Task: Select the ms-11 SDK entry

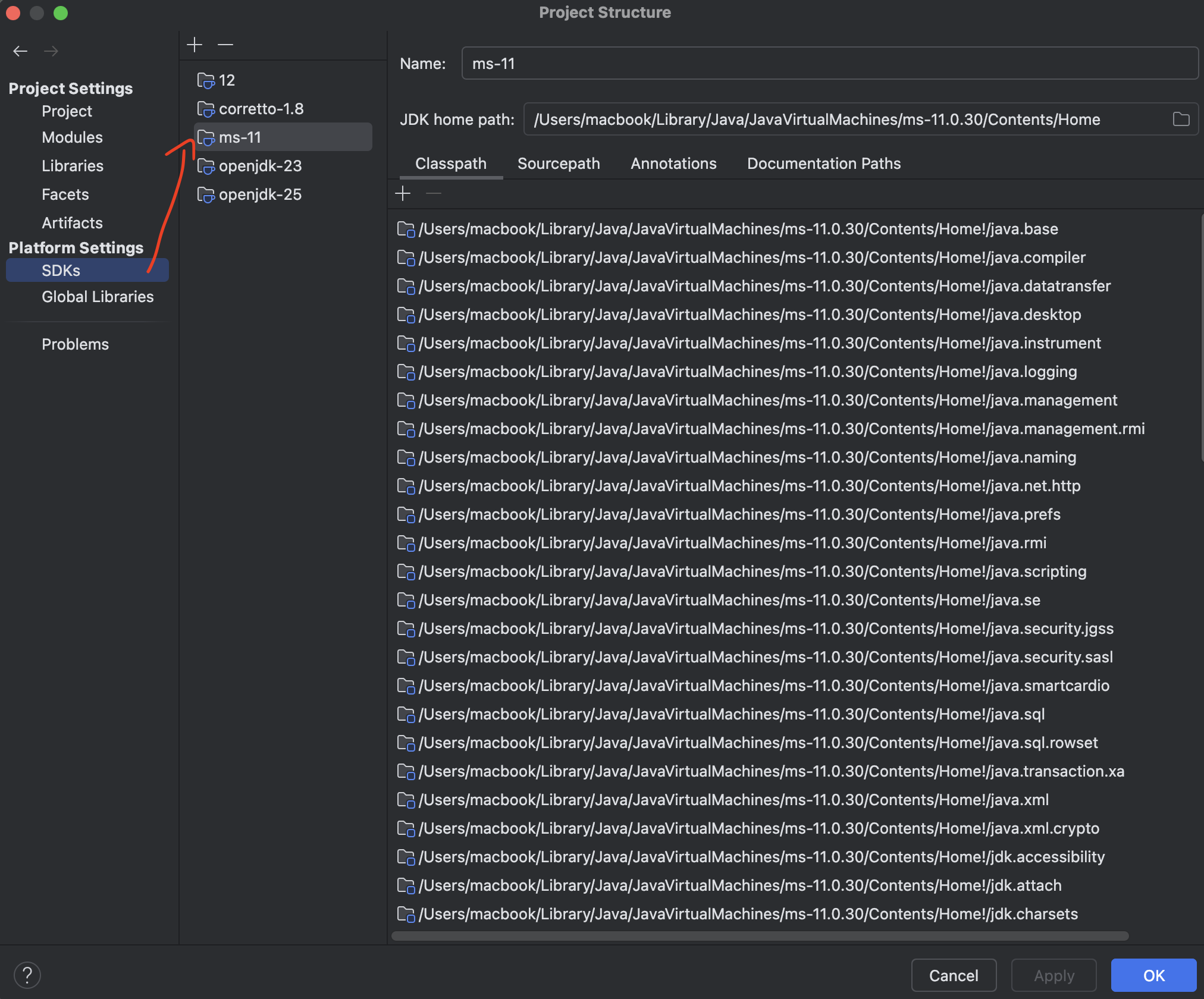Action: click(x=283, y=137)
